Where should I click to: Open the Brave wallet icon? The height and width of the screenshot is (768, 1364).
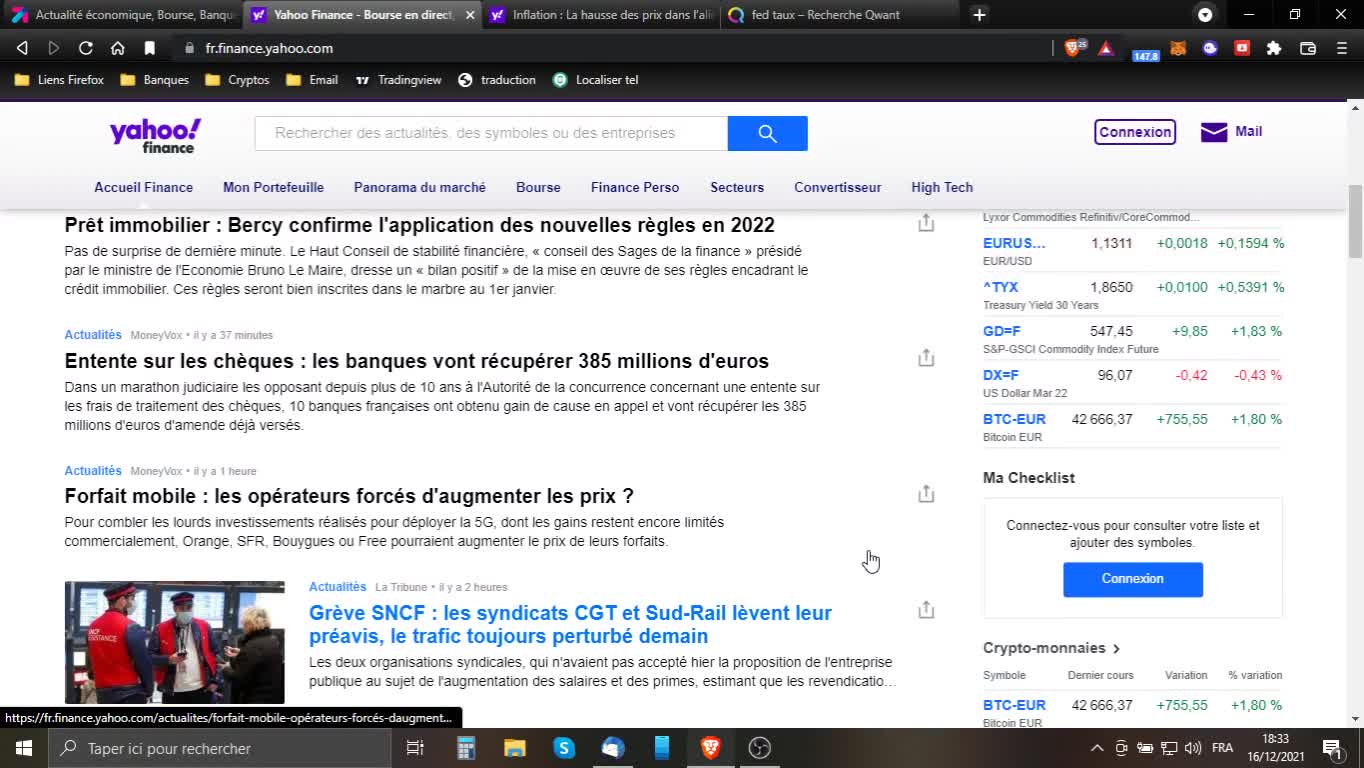click(1307, 48)
